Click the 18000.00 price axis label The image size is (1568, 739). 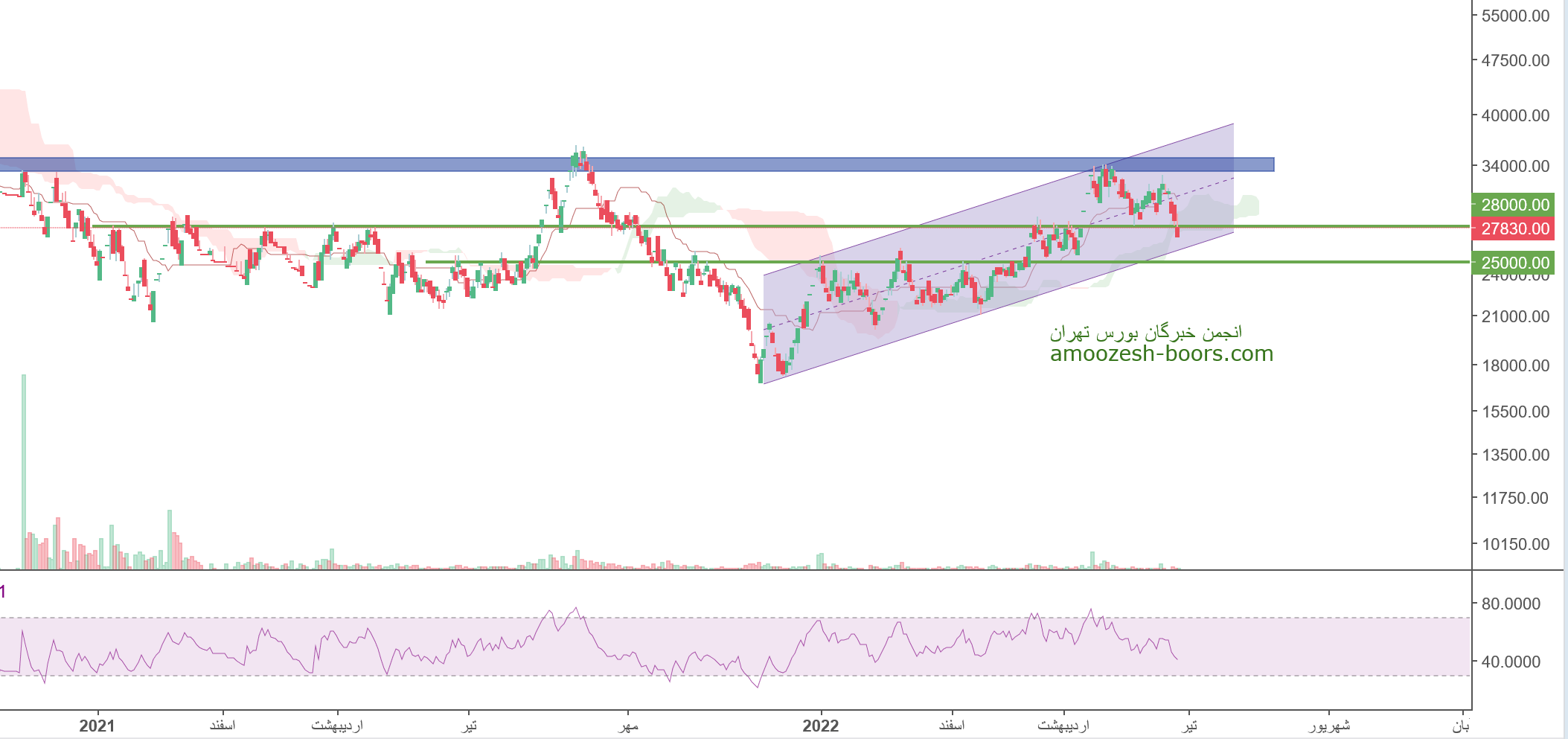(1515, 365)
